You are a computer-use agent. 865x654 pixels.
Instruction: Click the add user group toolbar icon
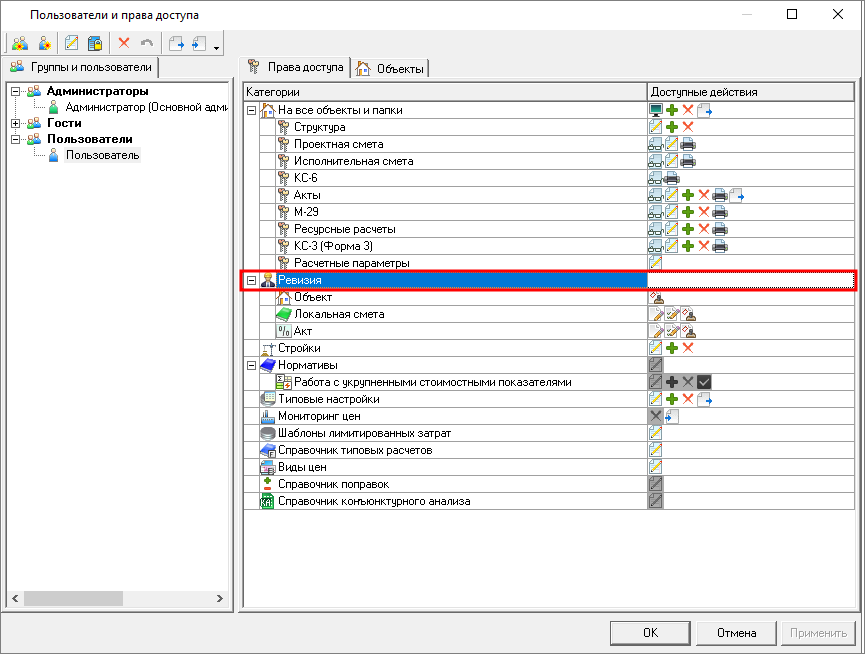(19, 43)
